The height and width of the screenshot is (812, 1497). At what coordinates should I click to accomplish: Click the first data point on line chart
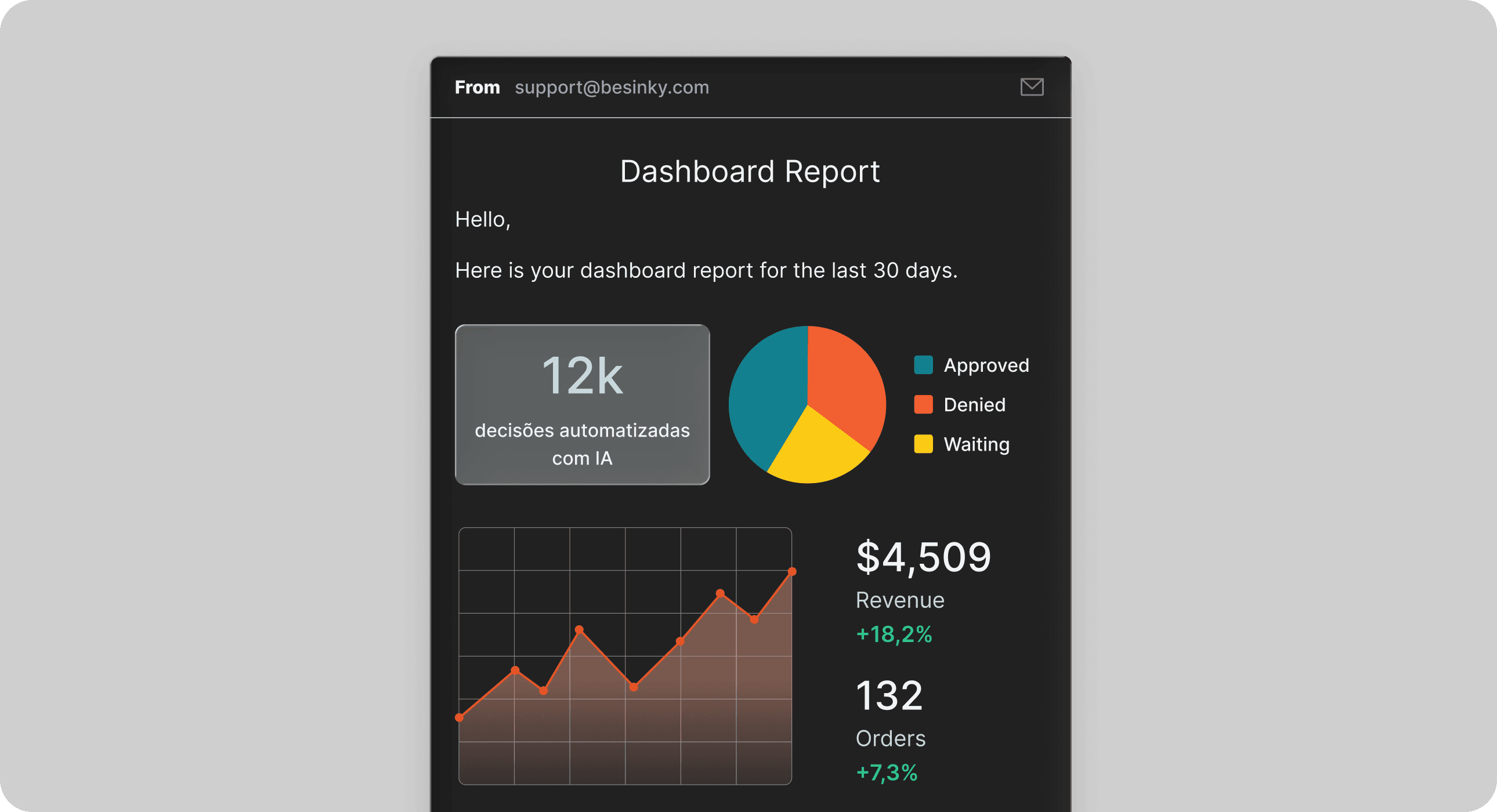tap(459, 717)
